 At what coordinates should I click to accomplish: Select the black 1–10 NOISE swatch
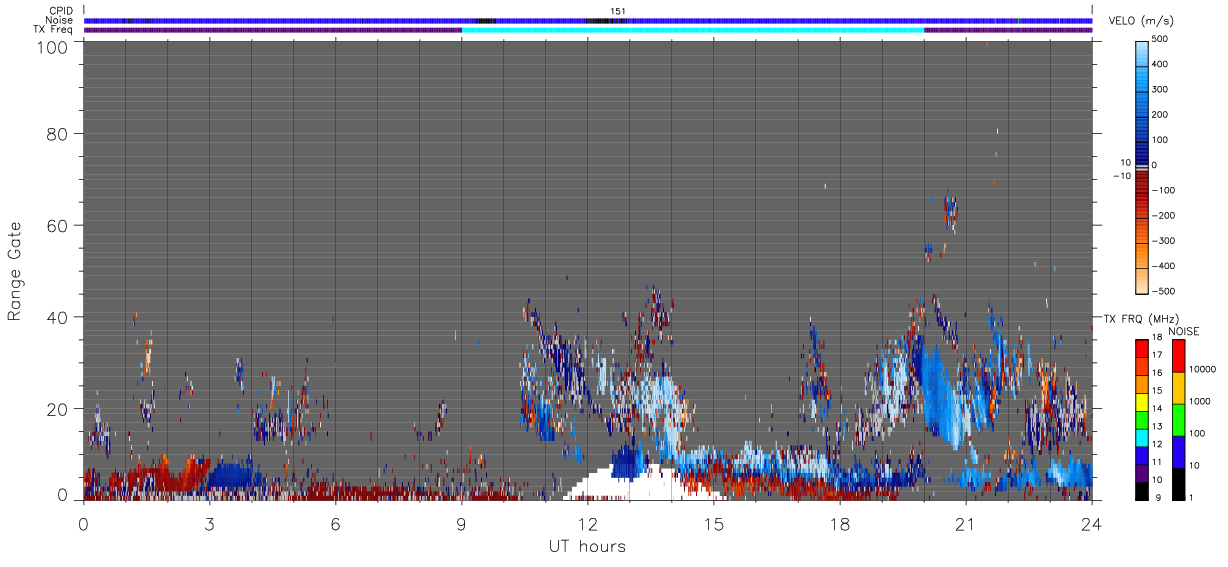click(1177, 484)
